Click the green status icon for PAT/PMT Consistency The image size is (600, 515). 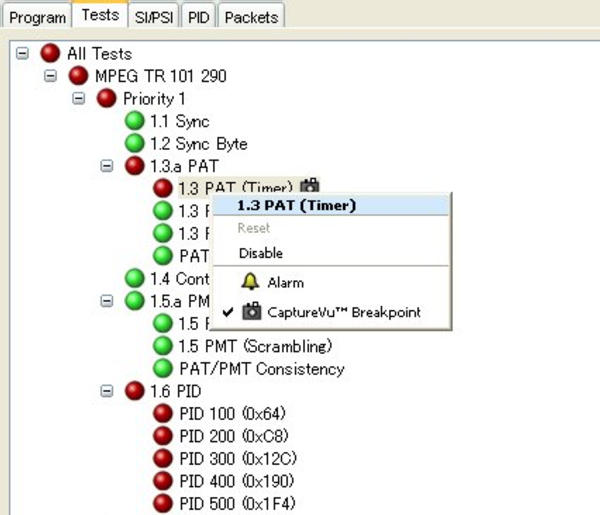163,369
